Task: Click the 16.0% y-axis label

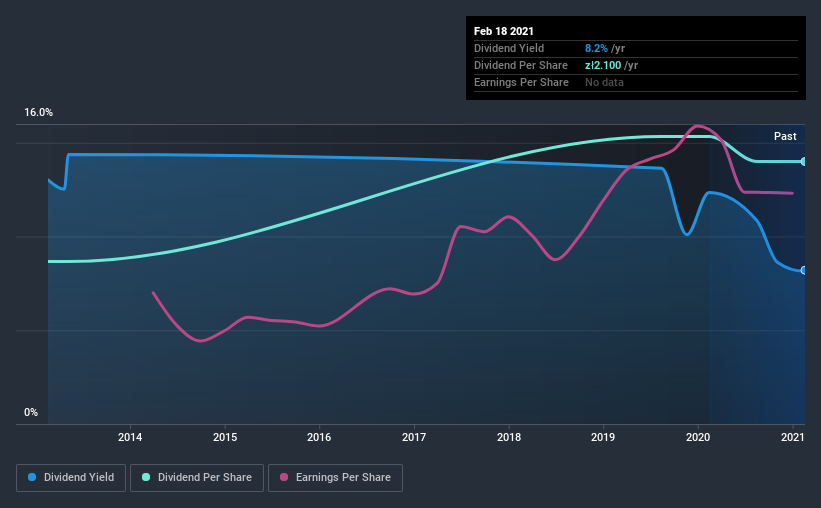Action: 38,113
